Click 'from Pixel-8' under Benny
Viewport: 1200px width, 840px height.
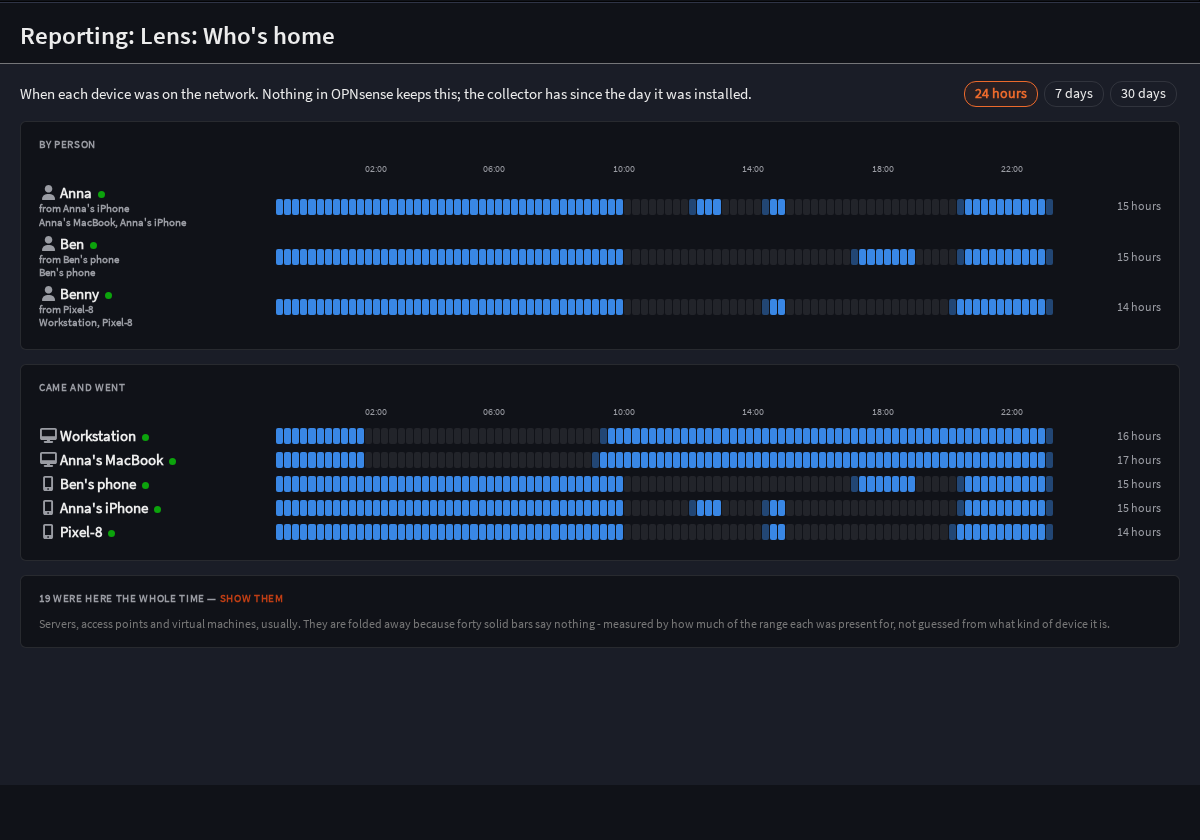point(66,309)
